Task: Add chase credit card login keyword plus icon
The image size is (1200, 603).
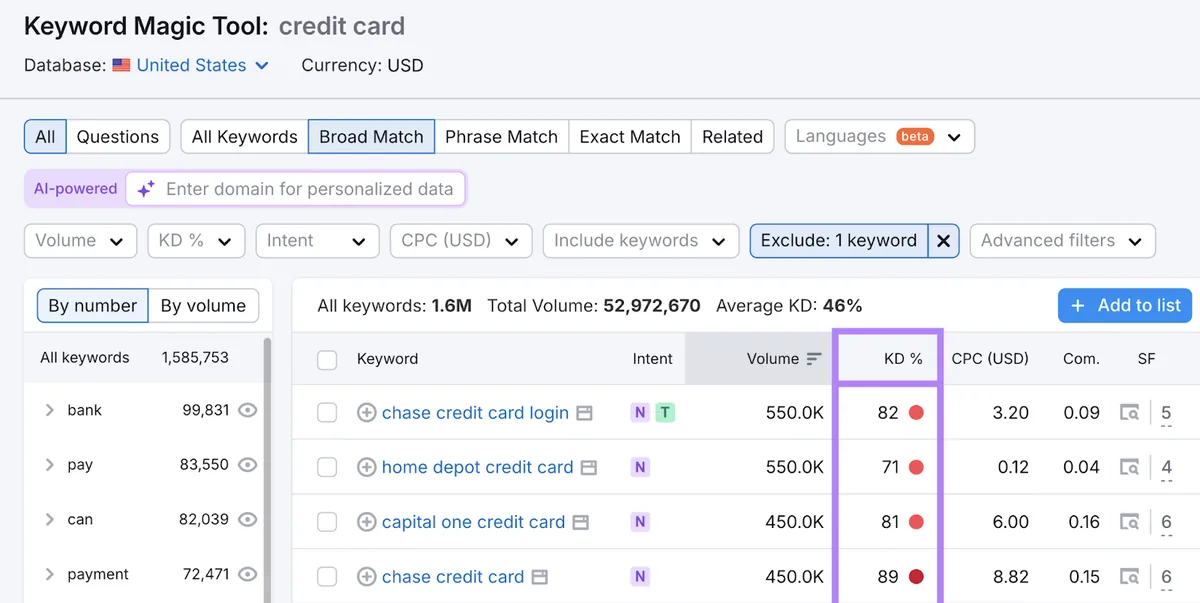Action: click(367, 413)
